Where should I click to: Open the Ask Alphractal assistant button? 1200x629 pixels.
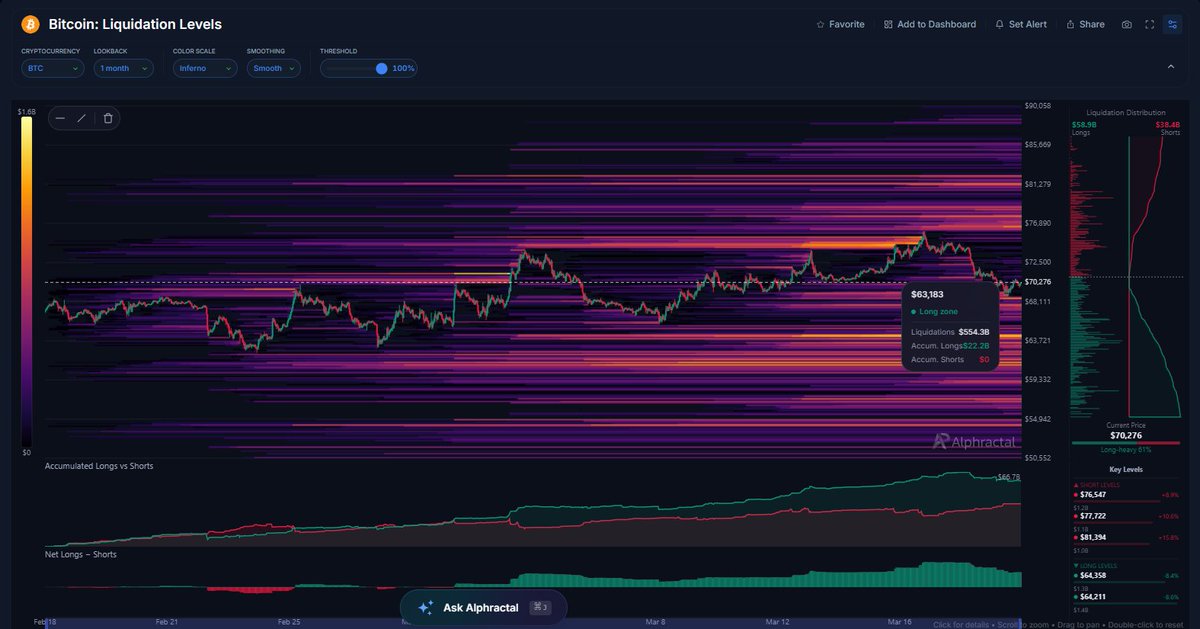pos(483,607)
